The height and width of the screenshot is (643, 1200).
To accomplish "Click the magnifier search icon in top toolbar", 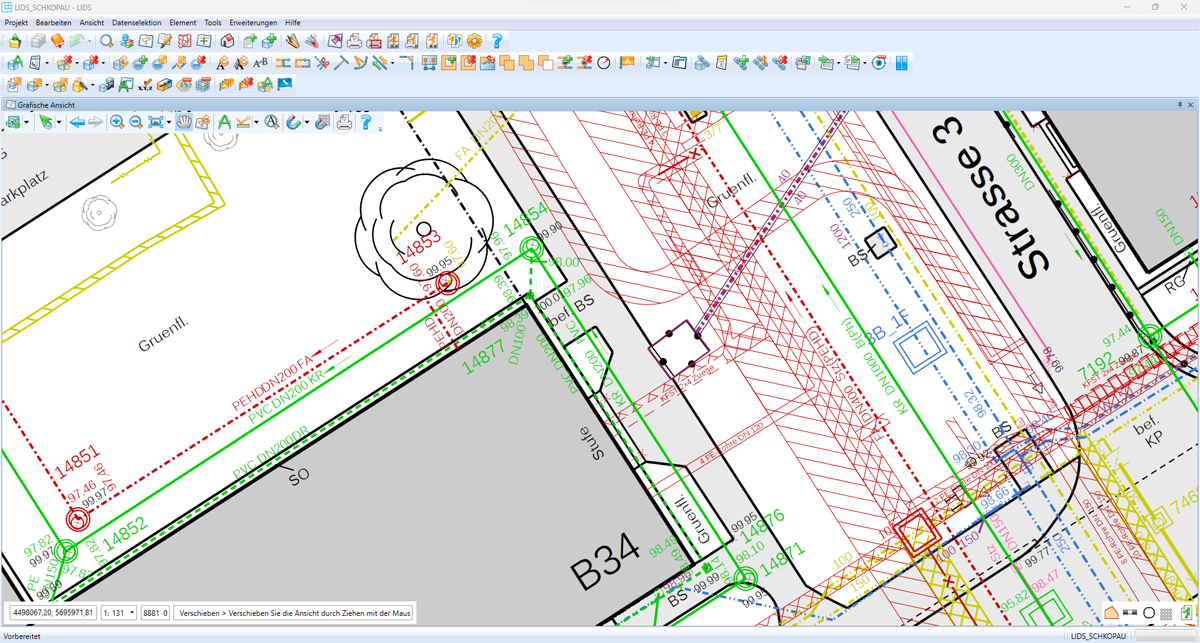I will tap(106, 41).
